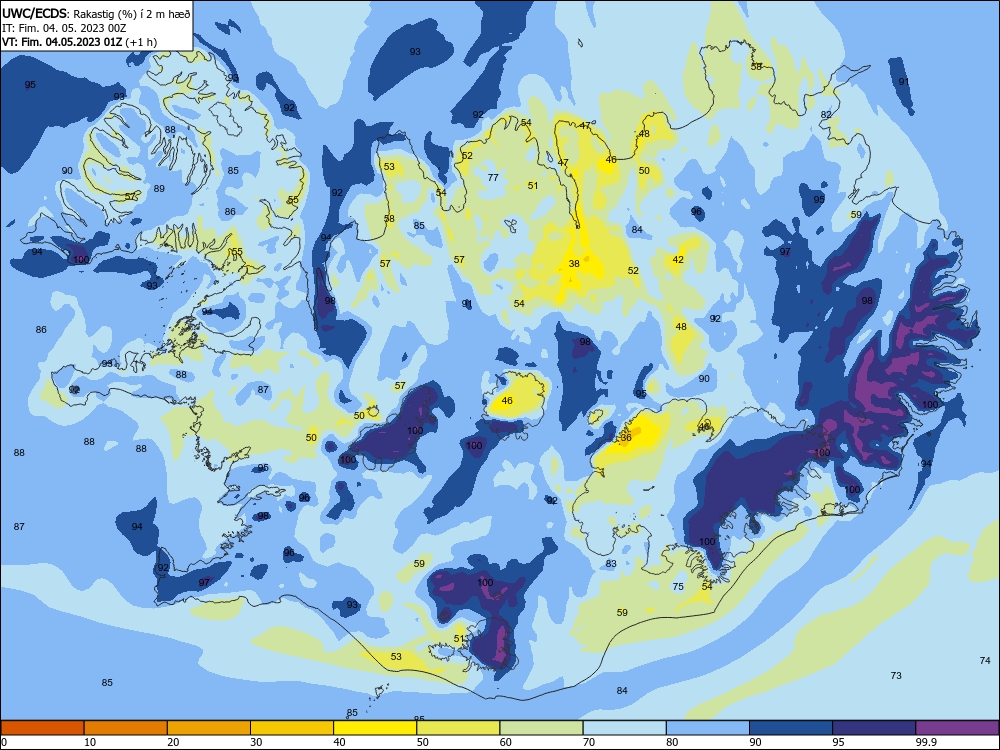Select the '60' legend tick label
The width and height of the screenshot is (1000, 750).
point(505,742)
